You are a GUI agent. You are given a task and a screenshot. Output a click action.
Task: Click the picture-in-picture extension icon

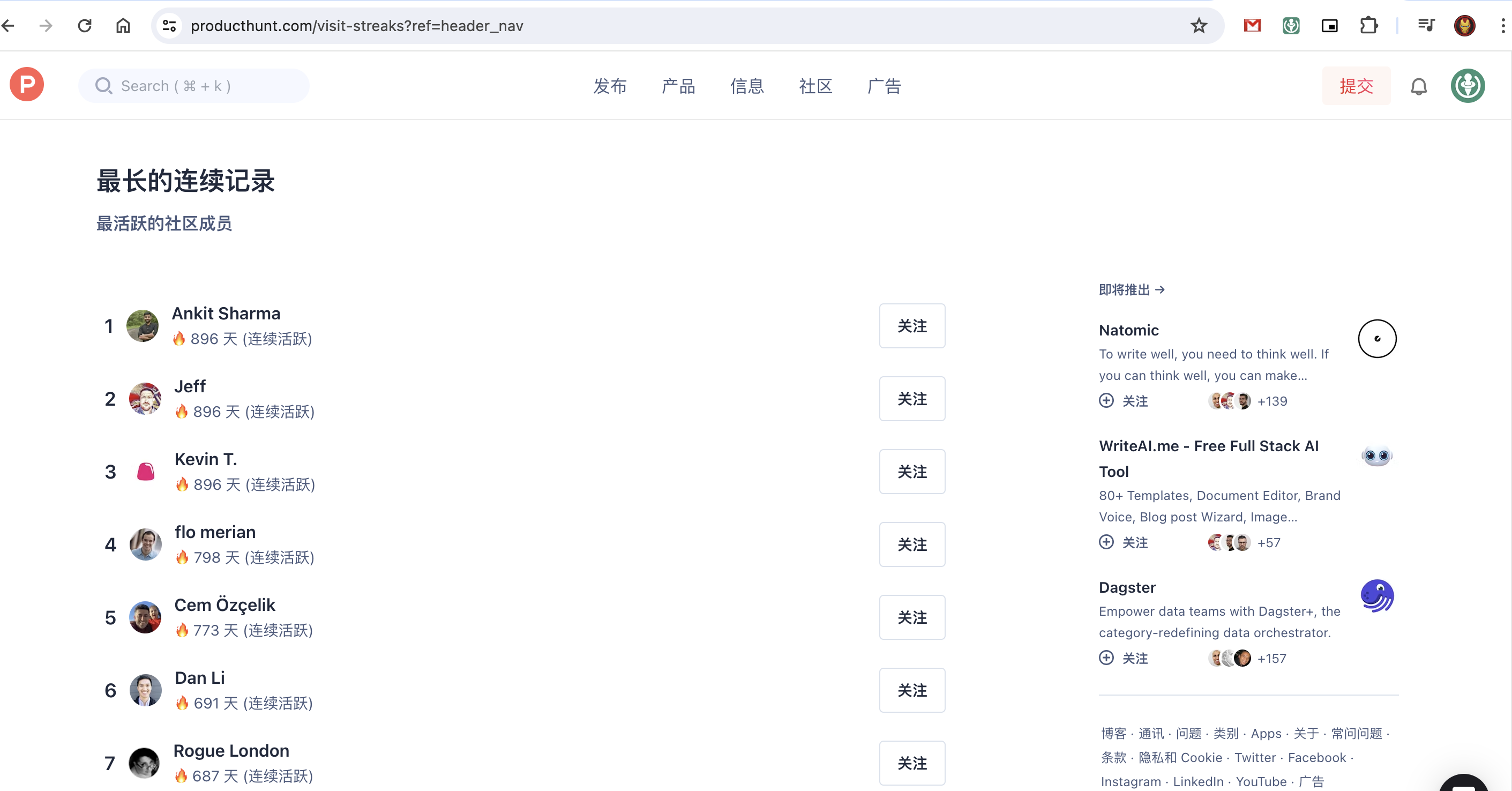pyautogui.click(x=1329, y=25)
